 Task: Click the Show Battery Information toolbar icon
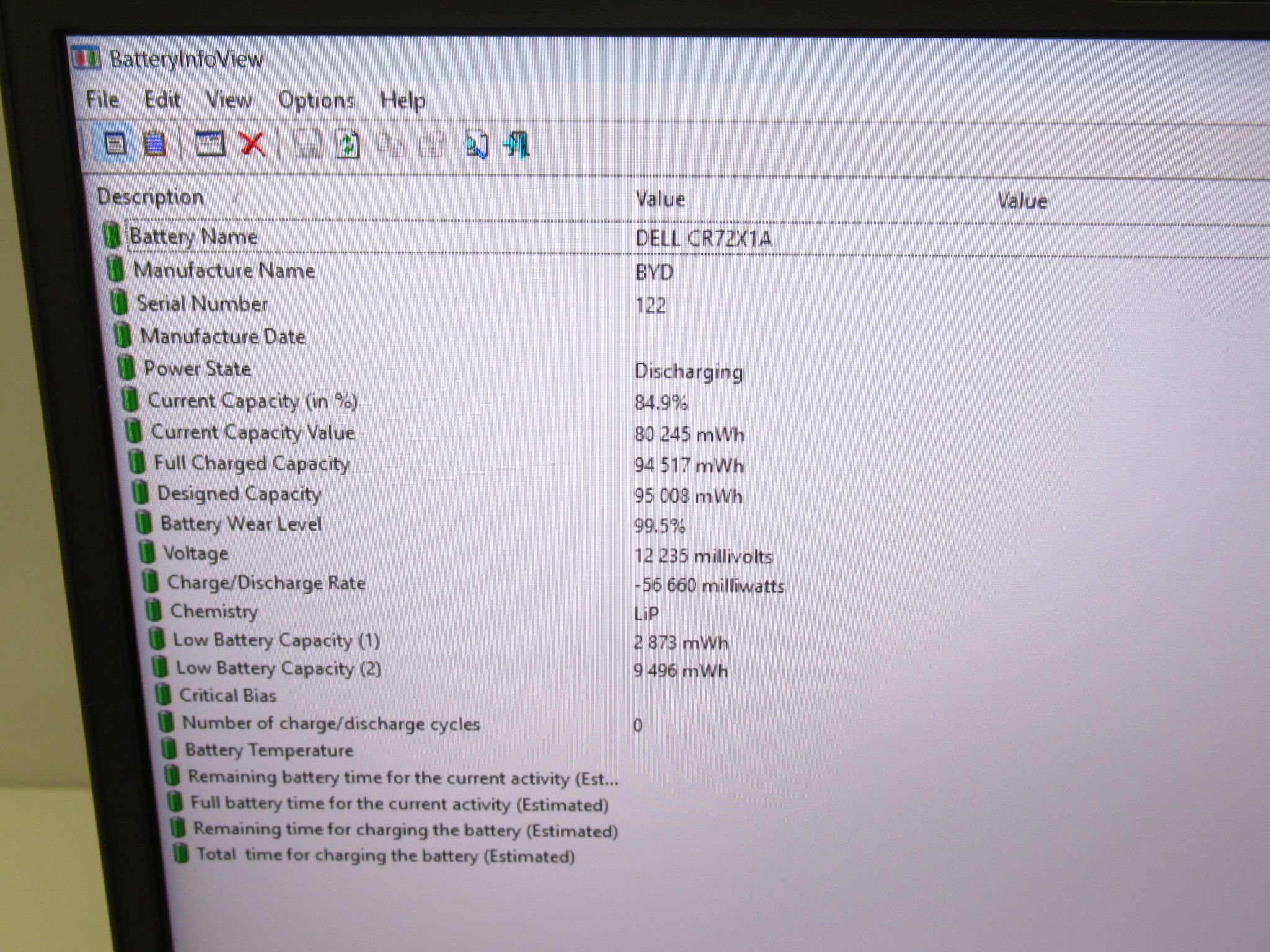pyautogui.click(x=113, y=143)
